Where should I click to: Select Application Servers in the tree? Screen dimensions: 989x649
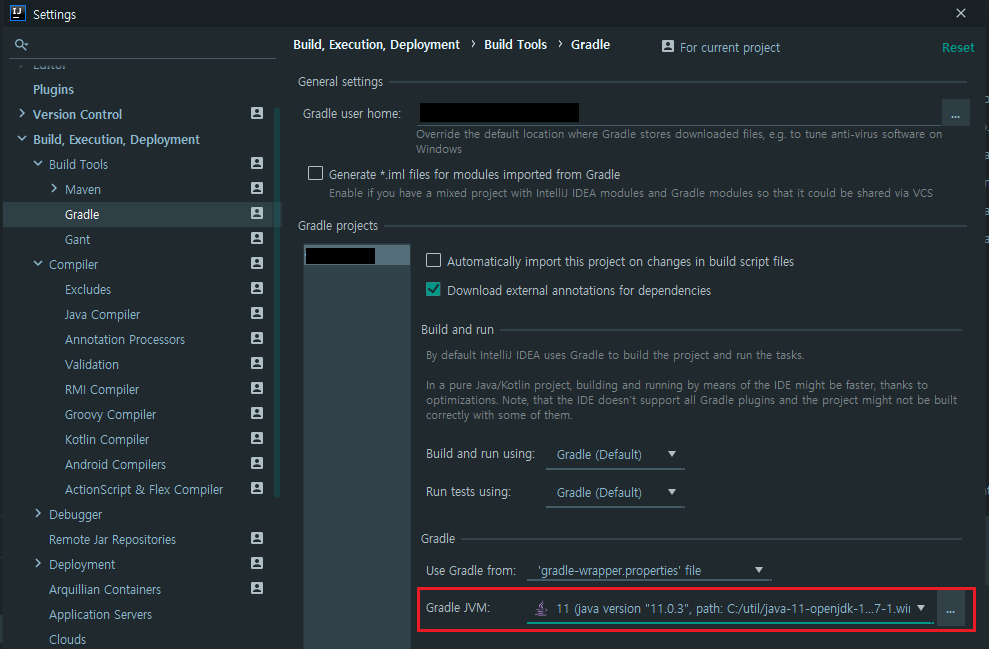coord(100,614)
